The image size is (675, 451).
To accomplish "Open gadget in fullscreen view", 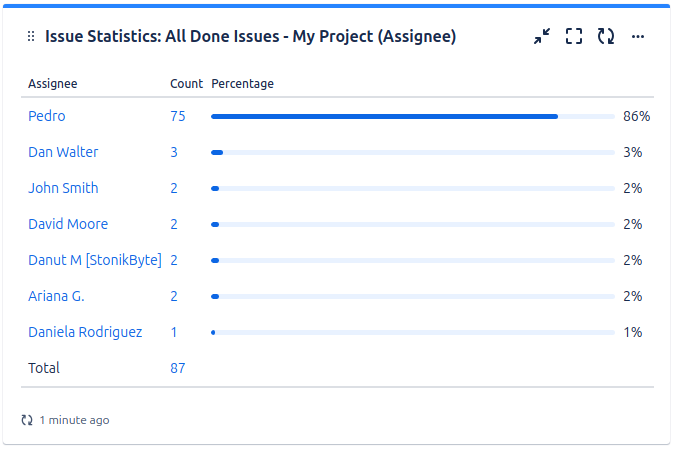I will (x=574, y=36).
